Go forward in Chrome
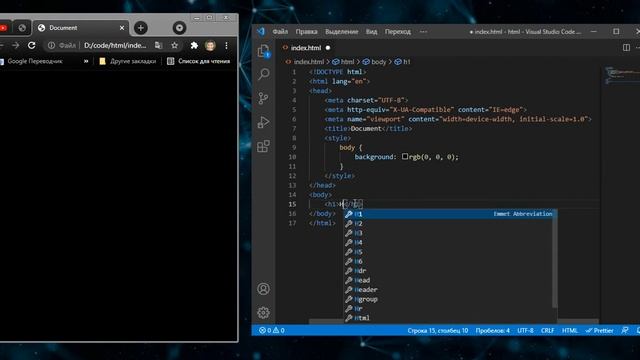This screenshot has height=360, width=640. pyautogui.click(x=16, y=45)
